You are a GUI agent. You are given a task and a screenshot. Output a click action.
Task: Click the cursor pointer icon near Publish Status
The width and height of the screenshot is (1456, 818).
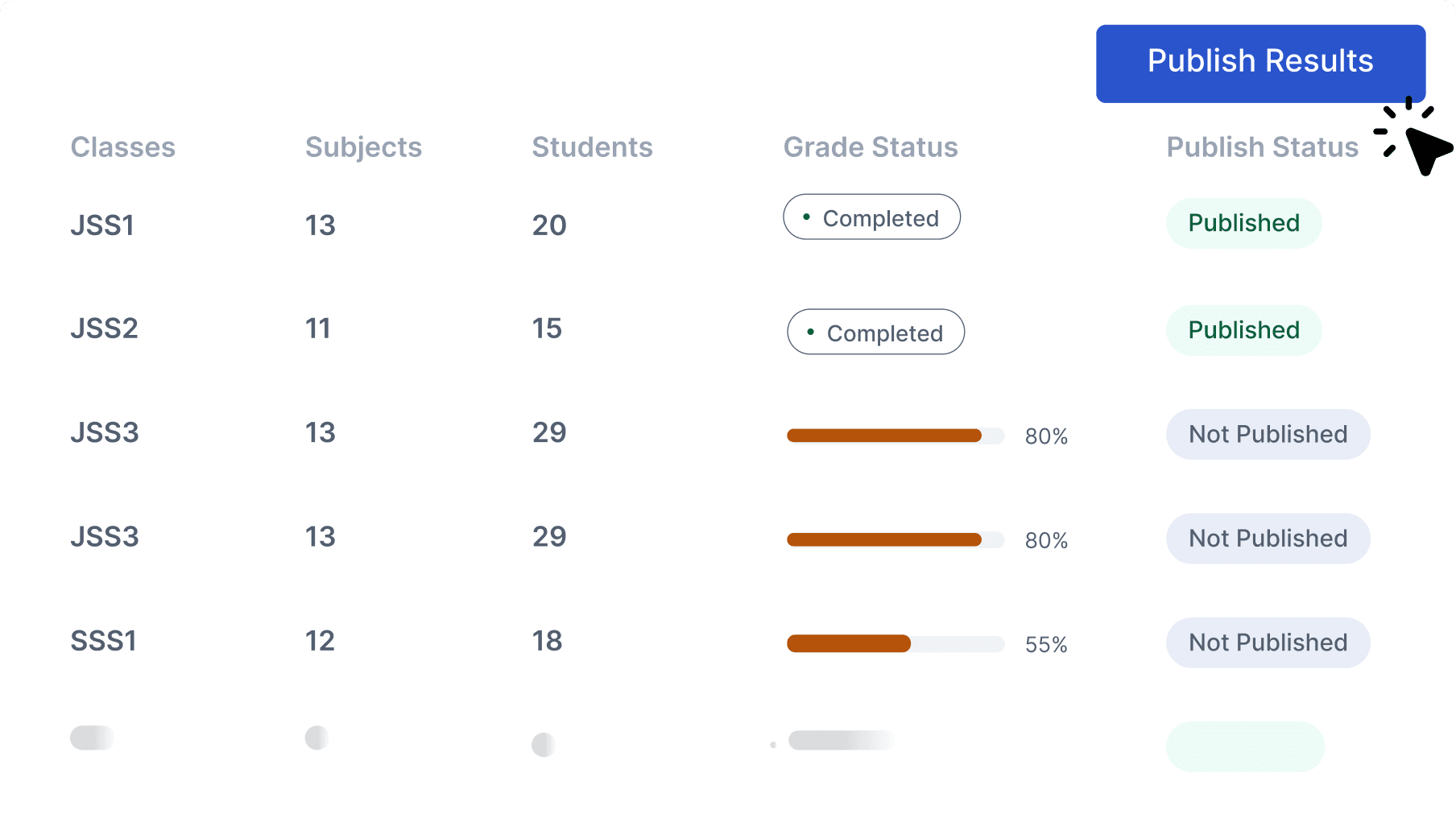pos(1416,145)
